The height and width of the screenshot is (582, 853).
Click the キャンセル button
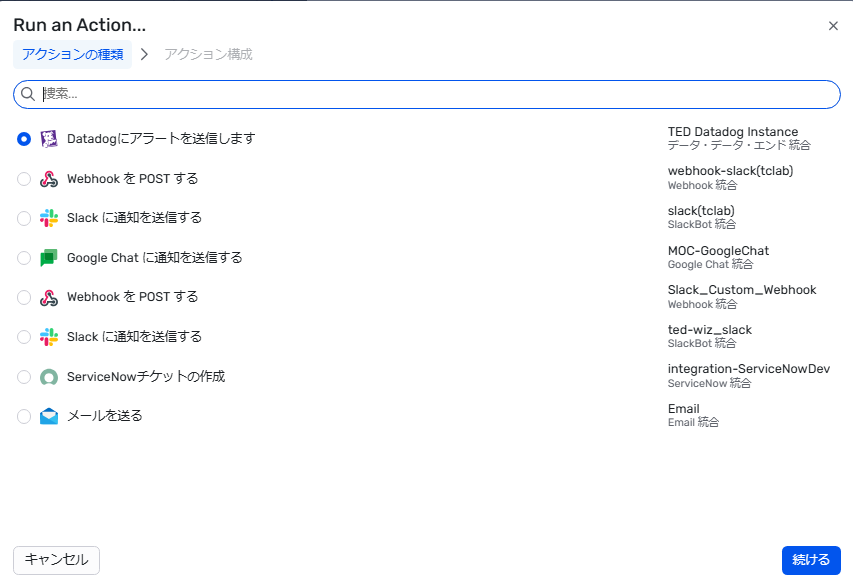pos(56,560)
